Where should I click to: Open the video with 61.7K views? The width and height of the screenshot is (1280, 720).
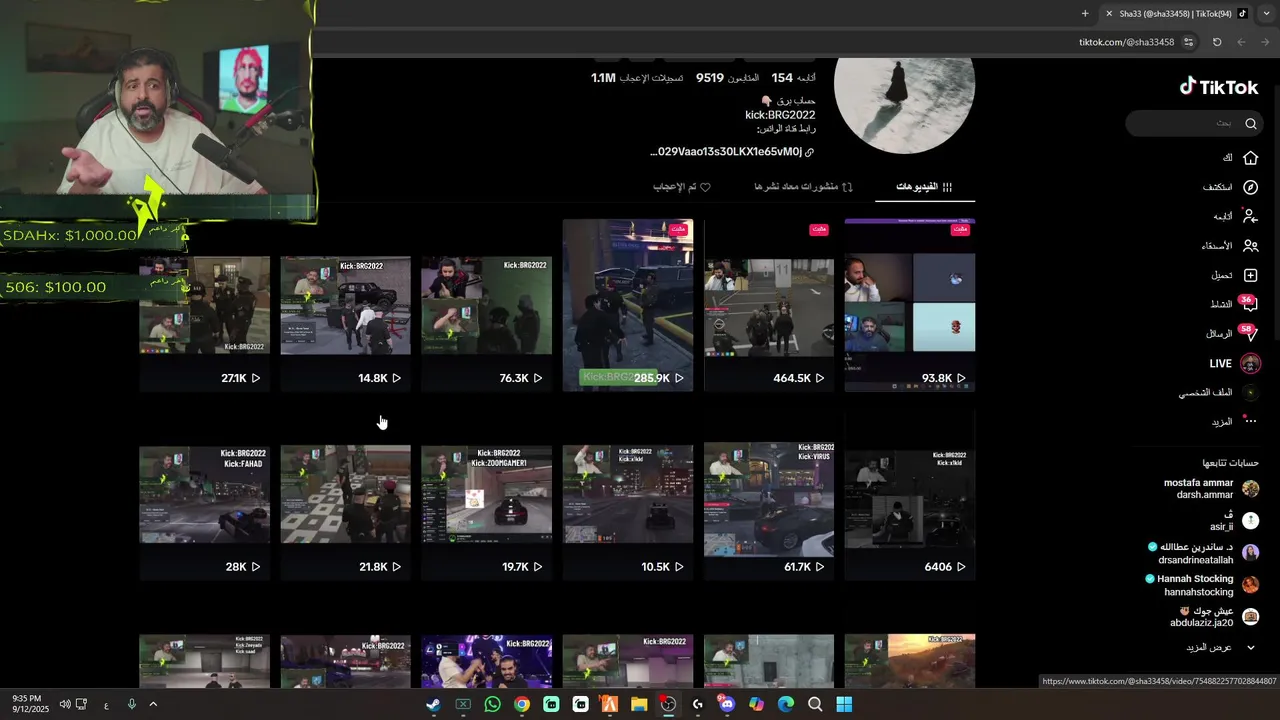(x=769, y=494)
